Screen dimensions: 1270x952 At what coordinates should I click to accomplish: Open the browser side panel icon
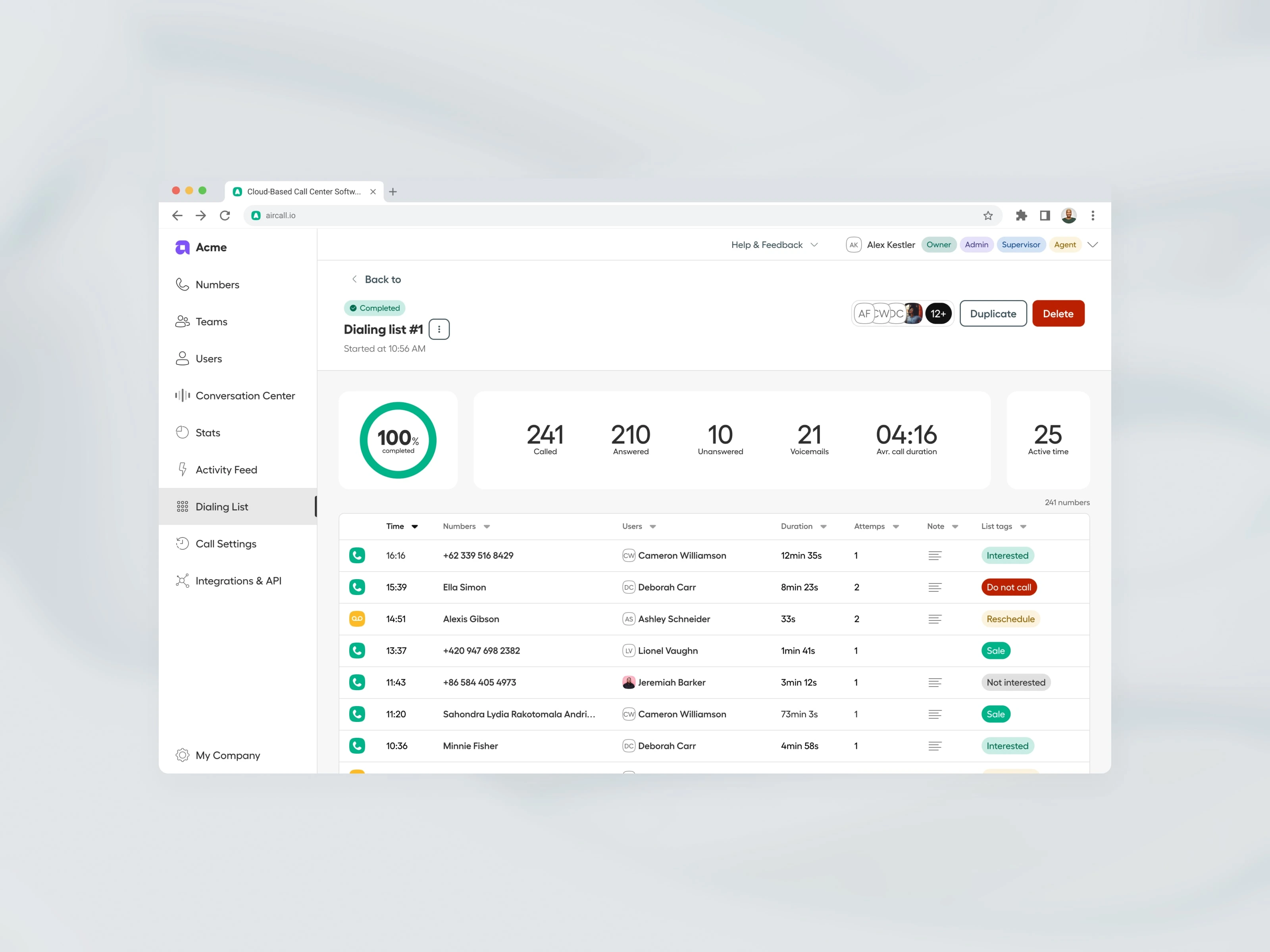click(1044, 215)
